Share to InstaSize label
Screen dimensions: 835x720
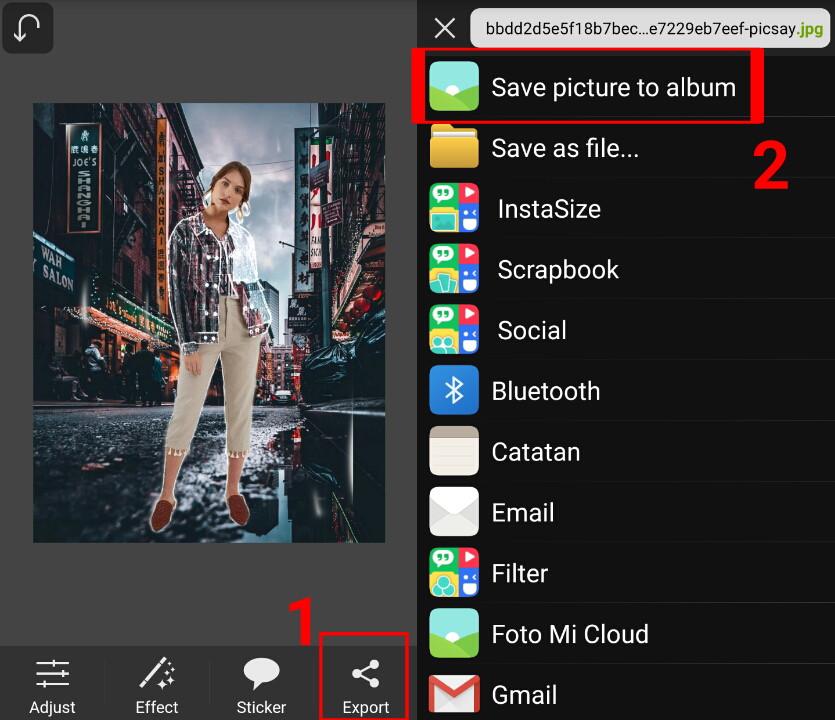click(x=549, y=209)
